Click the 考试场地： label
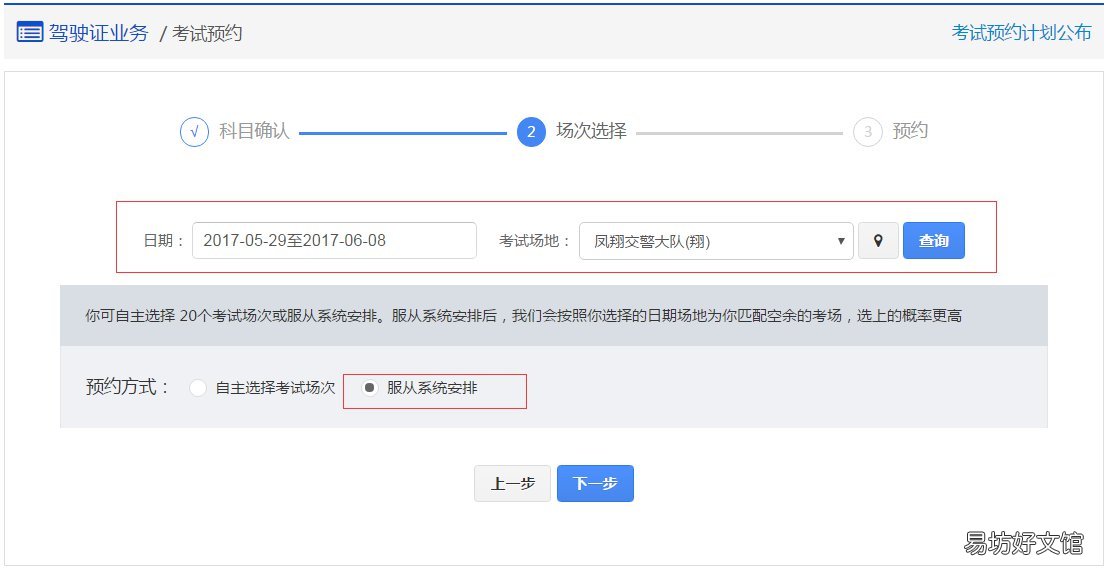Image resolution: width=1111 pixels, height=575 pixels. pyautogui.click(x=534, y=241)
